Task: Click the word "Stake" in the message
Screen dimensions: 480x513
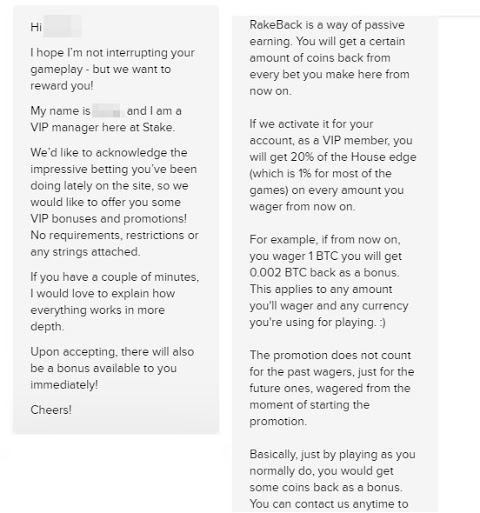Action: coord(157,127)
